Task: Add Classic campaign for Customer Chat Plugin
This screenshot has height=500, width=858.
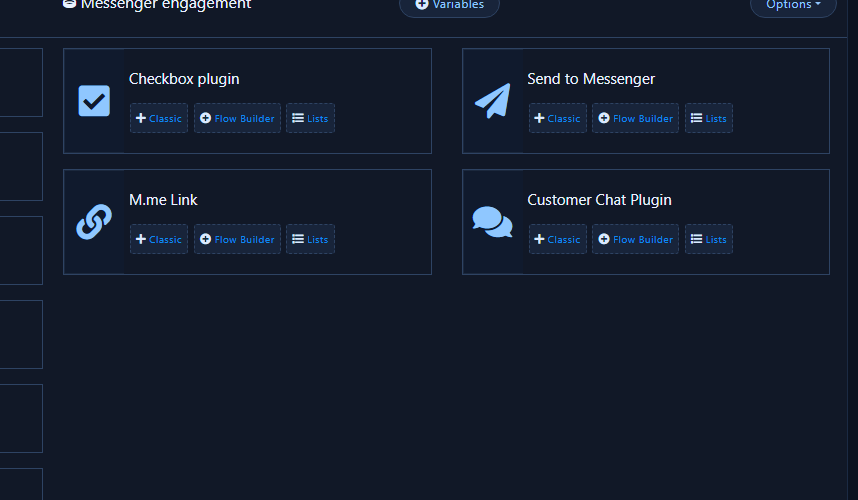Action: [558, 239]
